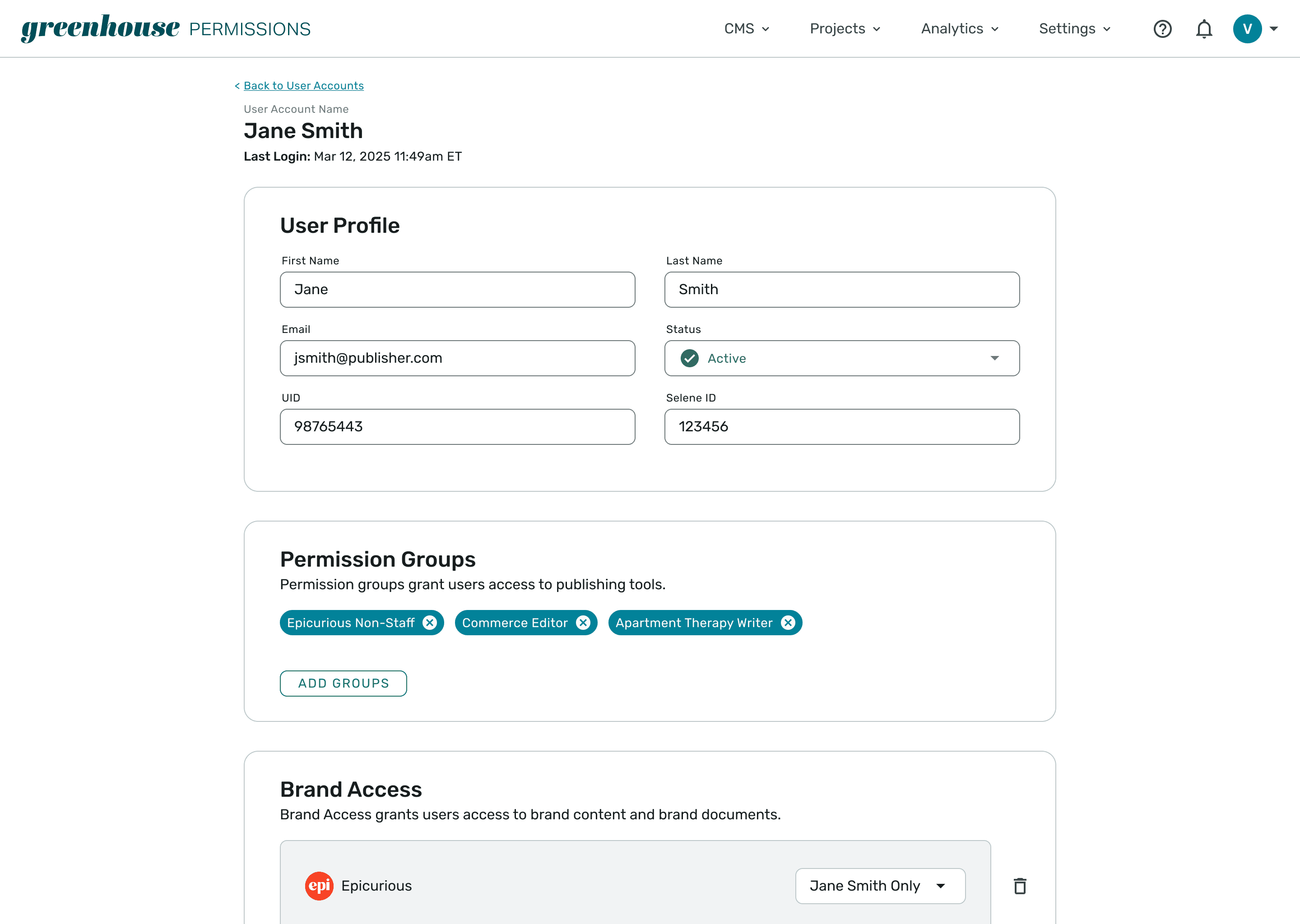Click the Epicurious epi brand logo
The height and width of the screenshot is (924, 1300).
point(319,886)
